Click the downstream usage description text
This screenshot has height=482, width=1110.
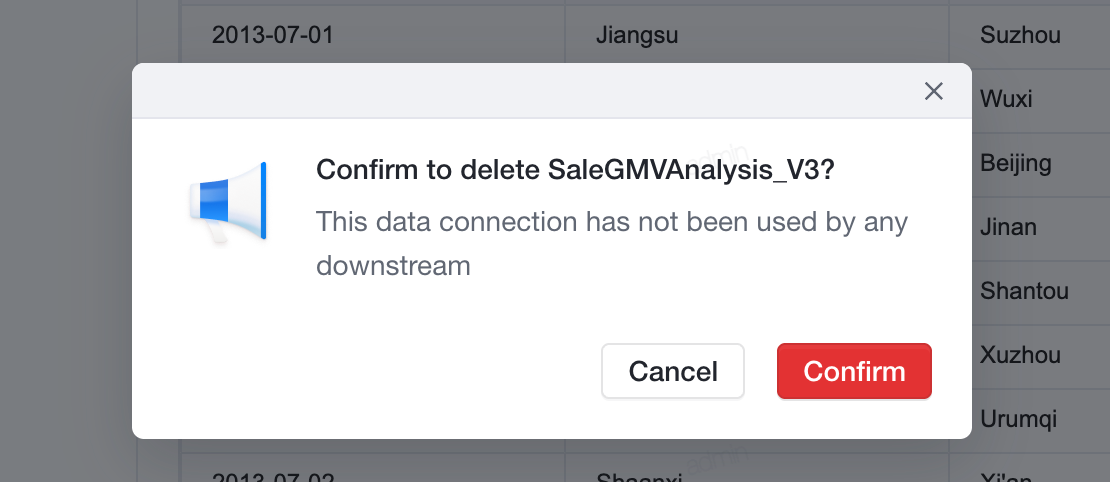point(612,243)
